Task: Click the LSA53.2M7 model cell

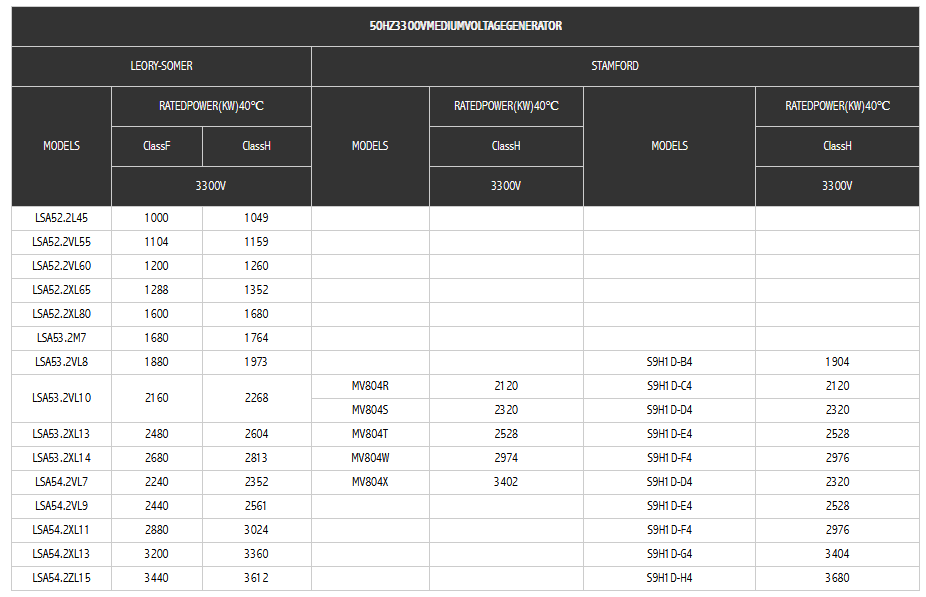Action: coord(61,338)
